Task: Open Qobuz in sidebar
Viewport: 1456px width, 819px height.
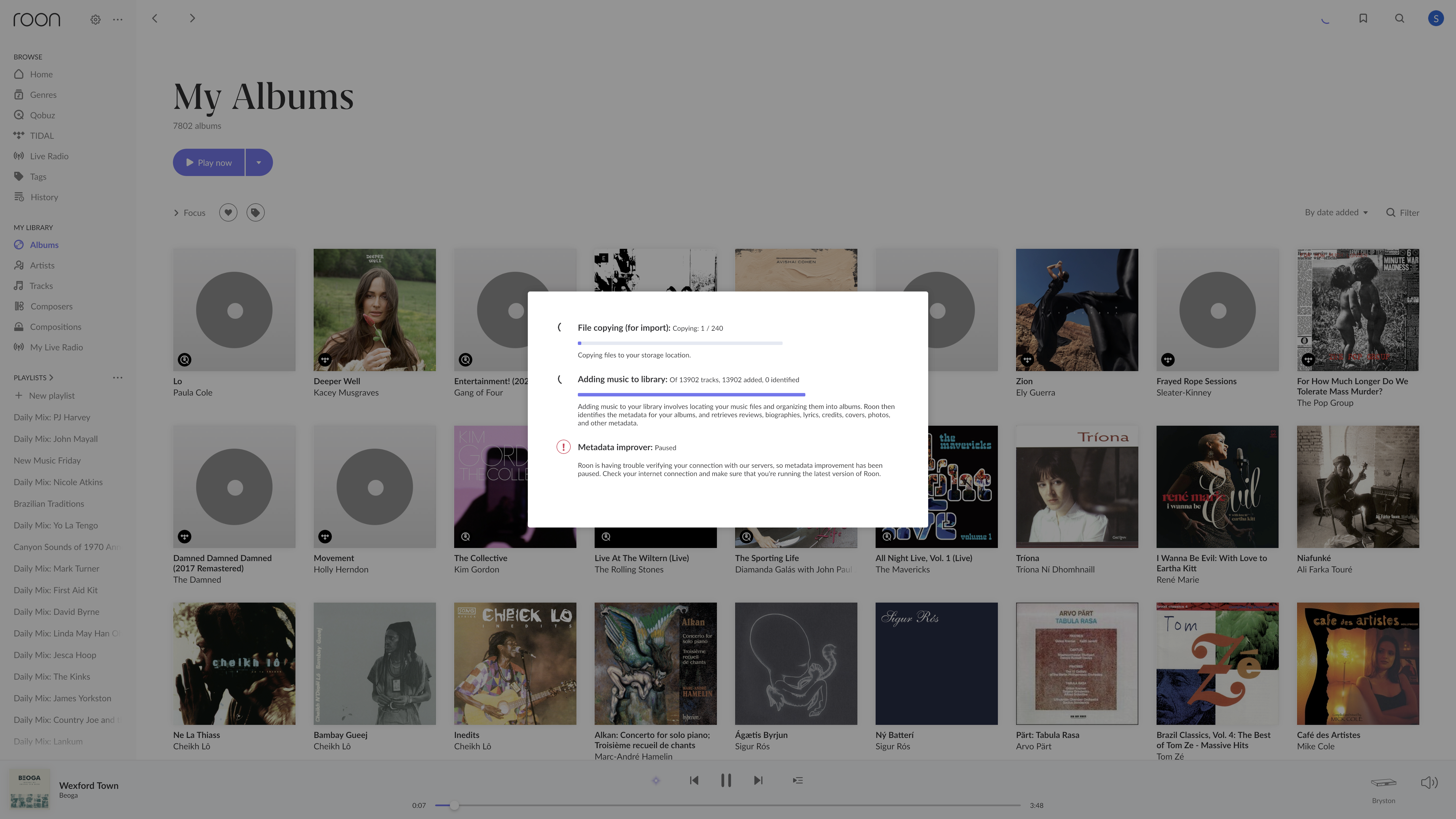Action: (34, 115)
